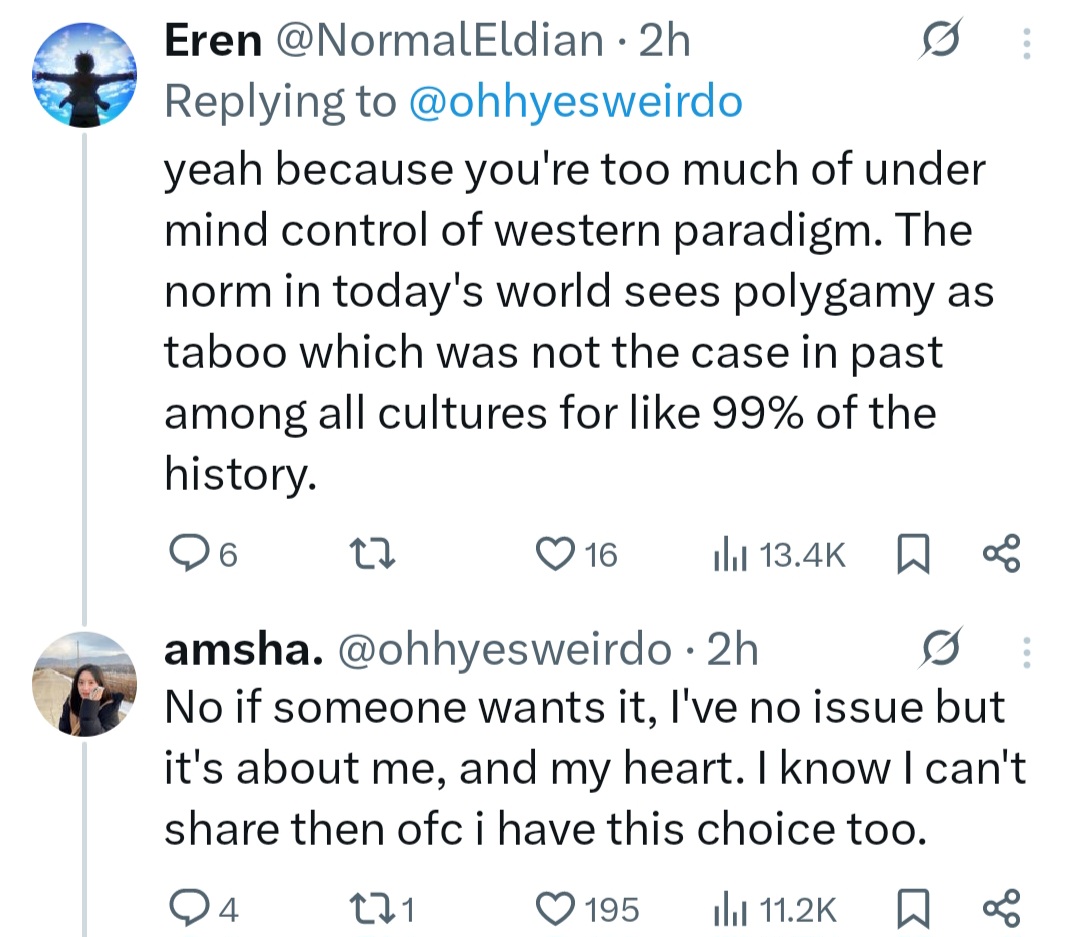Open more options menu on amsha's tweet

1025,652
